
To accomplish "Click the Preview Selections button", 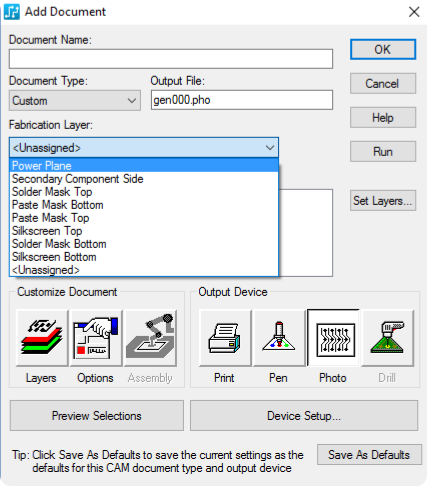I will tap(97, 416).
